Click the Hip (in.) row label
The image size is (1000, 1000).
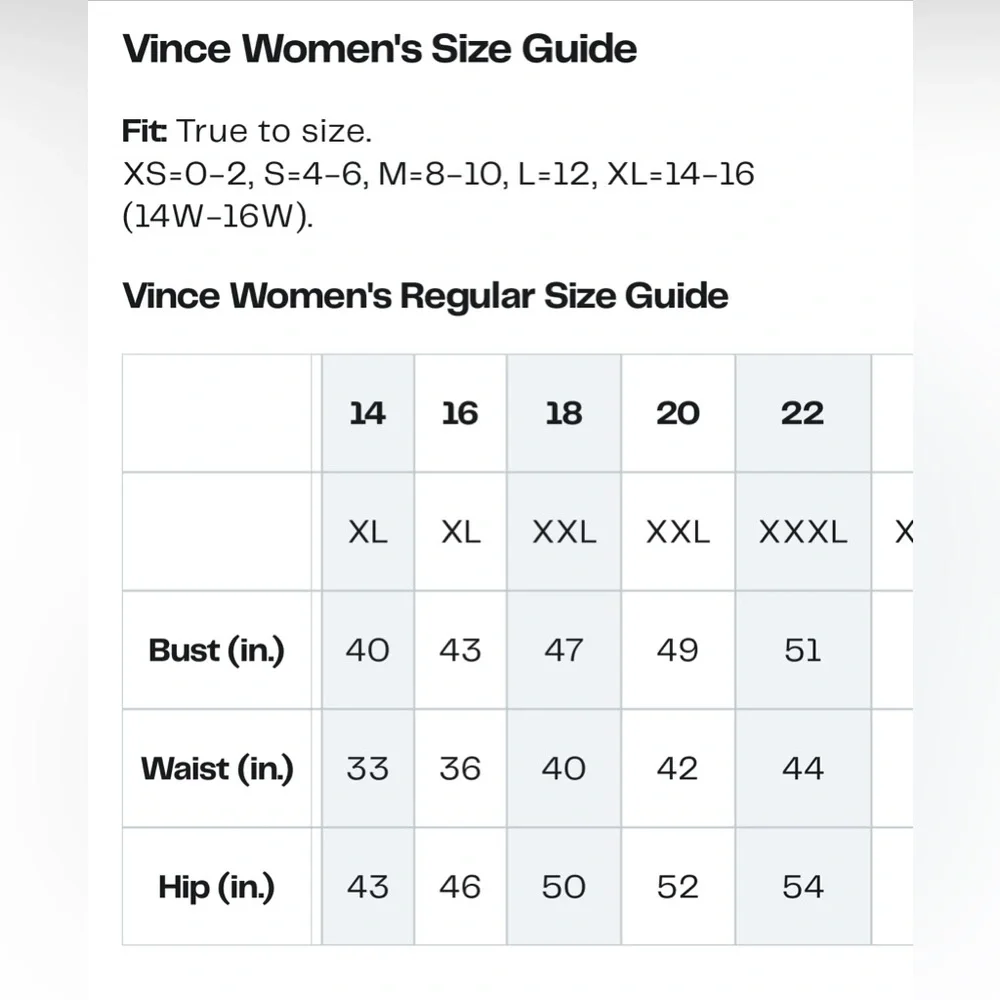click(217, 887)
